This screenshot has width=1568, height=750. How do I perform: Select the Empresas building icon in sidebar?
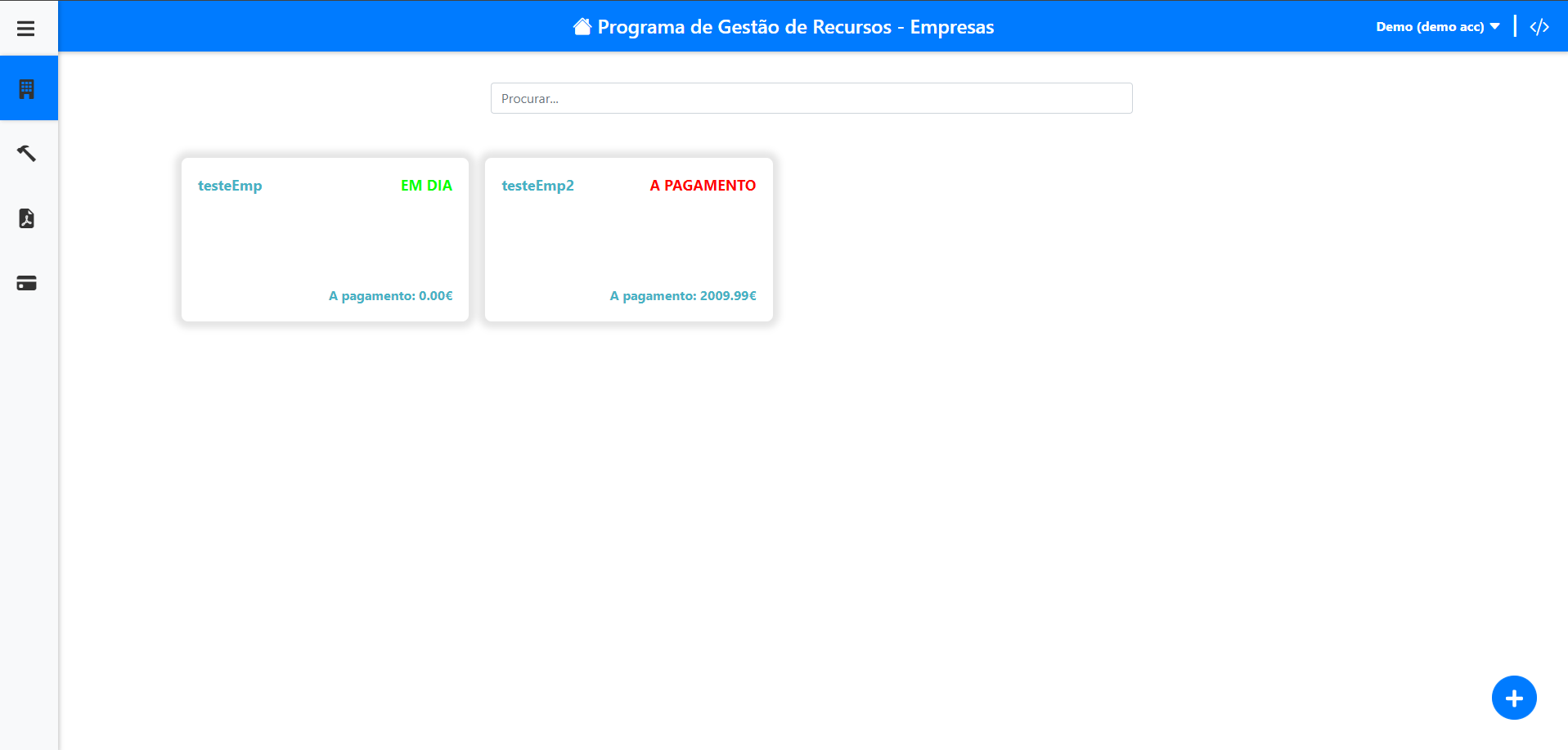pyautogui.click(x=27, y=89)
